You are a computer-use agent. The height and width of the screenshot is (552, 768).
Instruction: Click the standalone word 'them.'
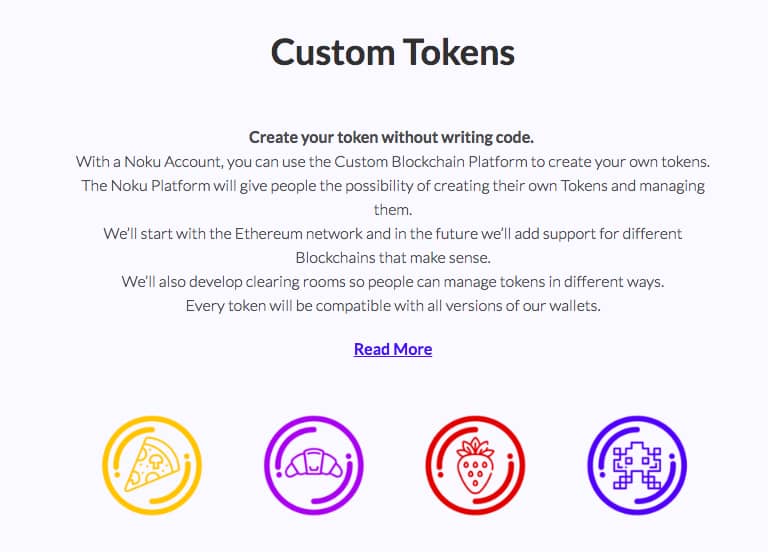[x=393, y=210]
